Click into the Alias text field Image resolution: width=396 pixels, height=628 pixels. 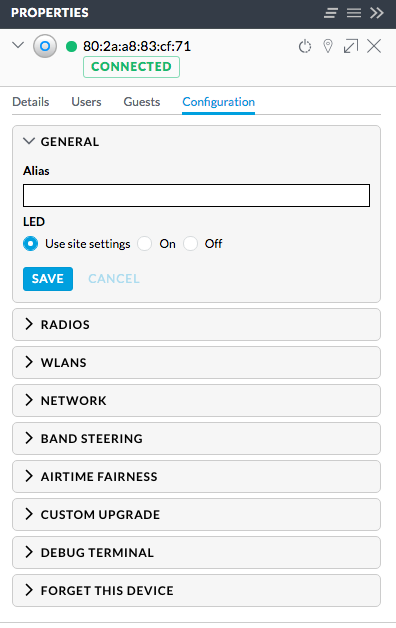(196, 195)
